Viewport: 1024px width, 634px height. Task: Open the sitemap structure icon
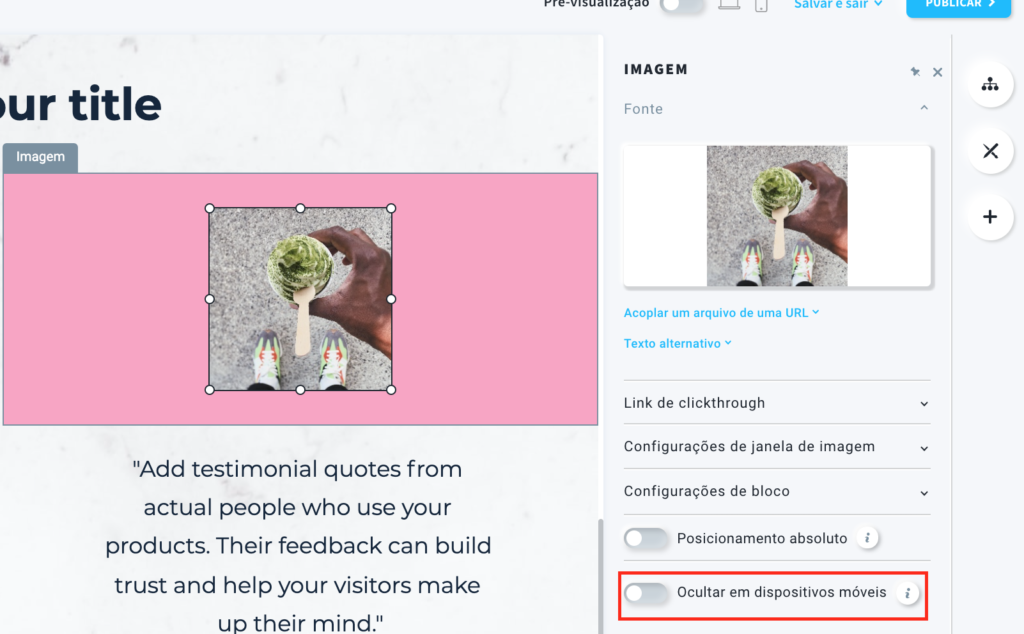click(x=990, y=84)
